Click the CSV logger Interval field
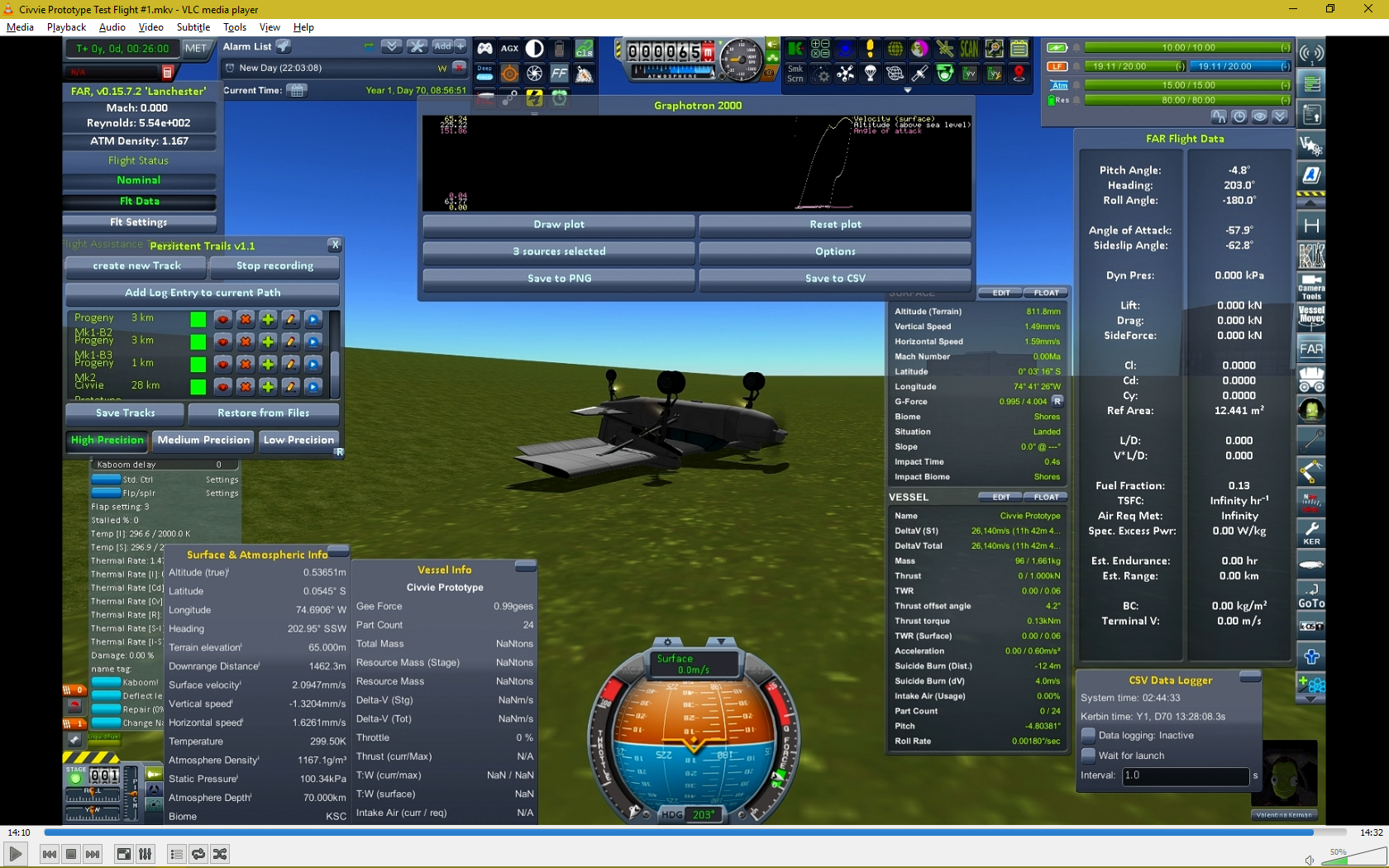This screenshot has height=868, width=1389. [1185, 776]
